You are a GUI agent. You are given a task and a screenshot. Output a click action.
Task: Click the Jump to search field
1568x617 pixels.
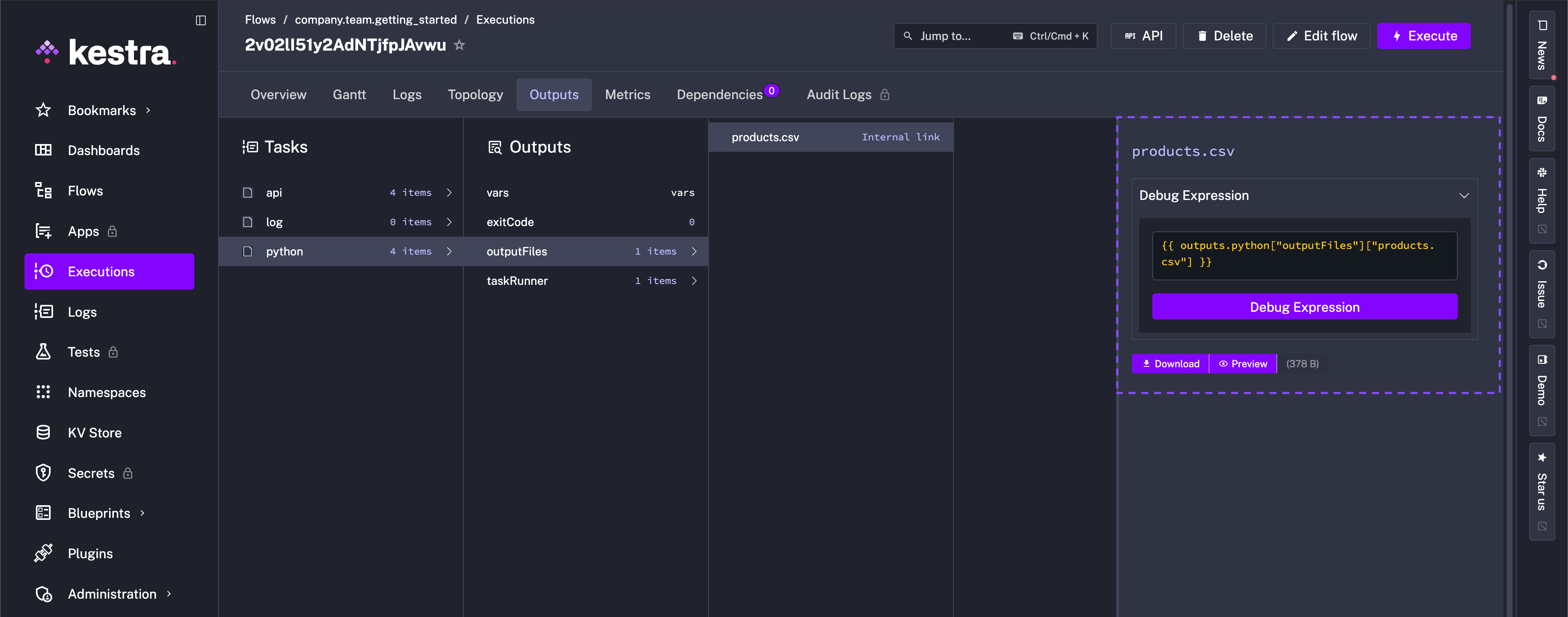pyautogui.click(x=949, y=36)
